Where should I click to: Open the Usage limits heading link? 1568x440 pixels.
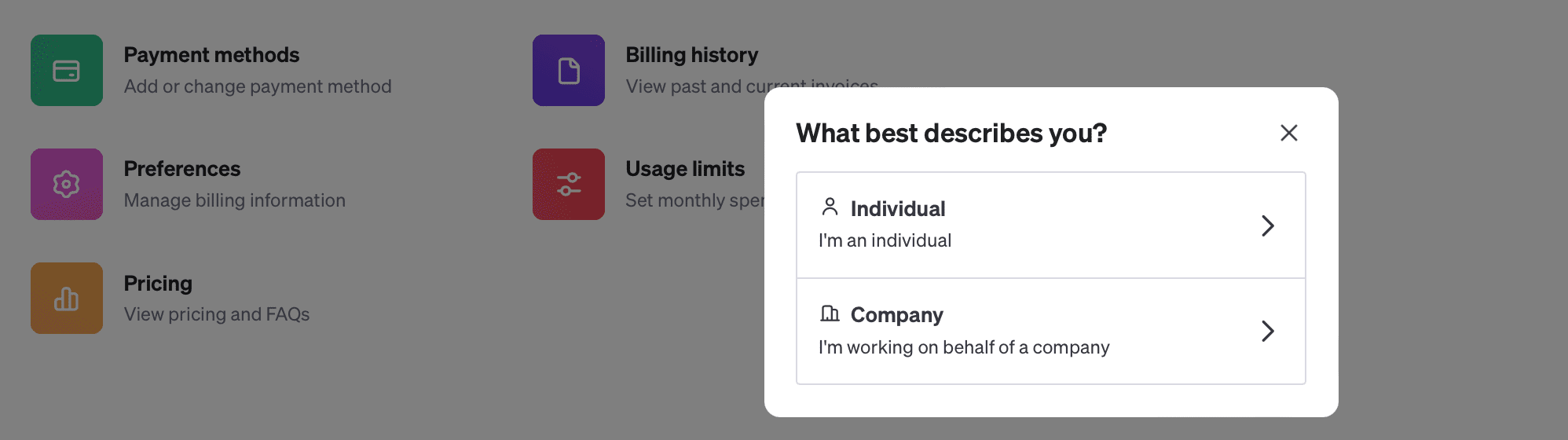click(x=685, y=169)
